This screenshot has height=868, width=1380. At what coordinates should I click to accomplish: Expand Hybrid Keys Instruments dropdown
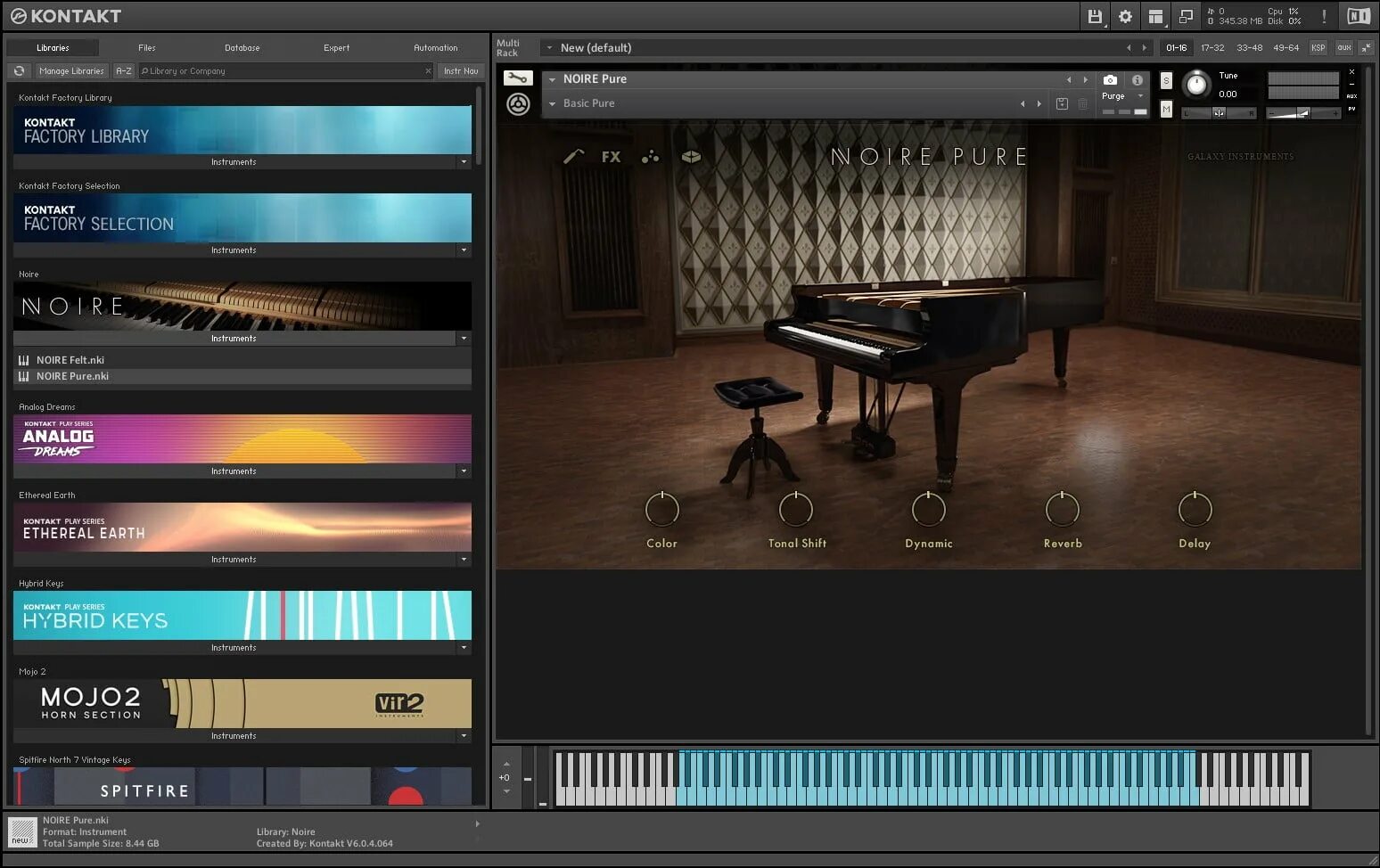tap(464, 648)
